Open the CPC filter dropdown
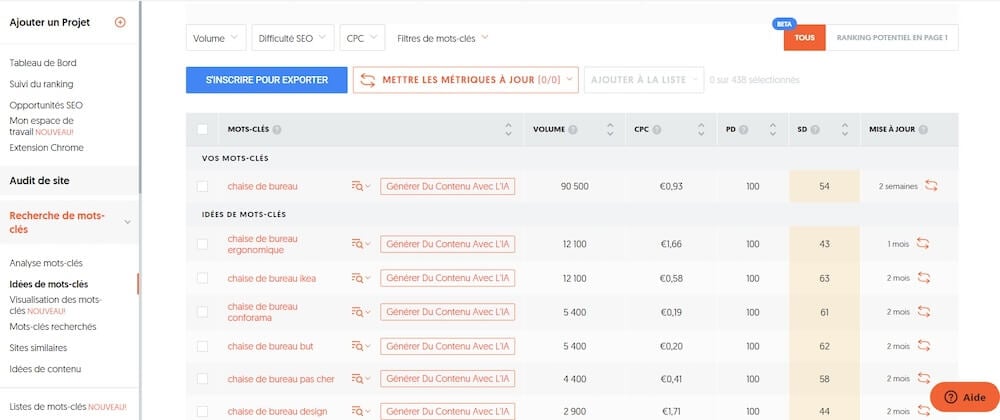 (362, 38)
